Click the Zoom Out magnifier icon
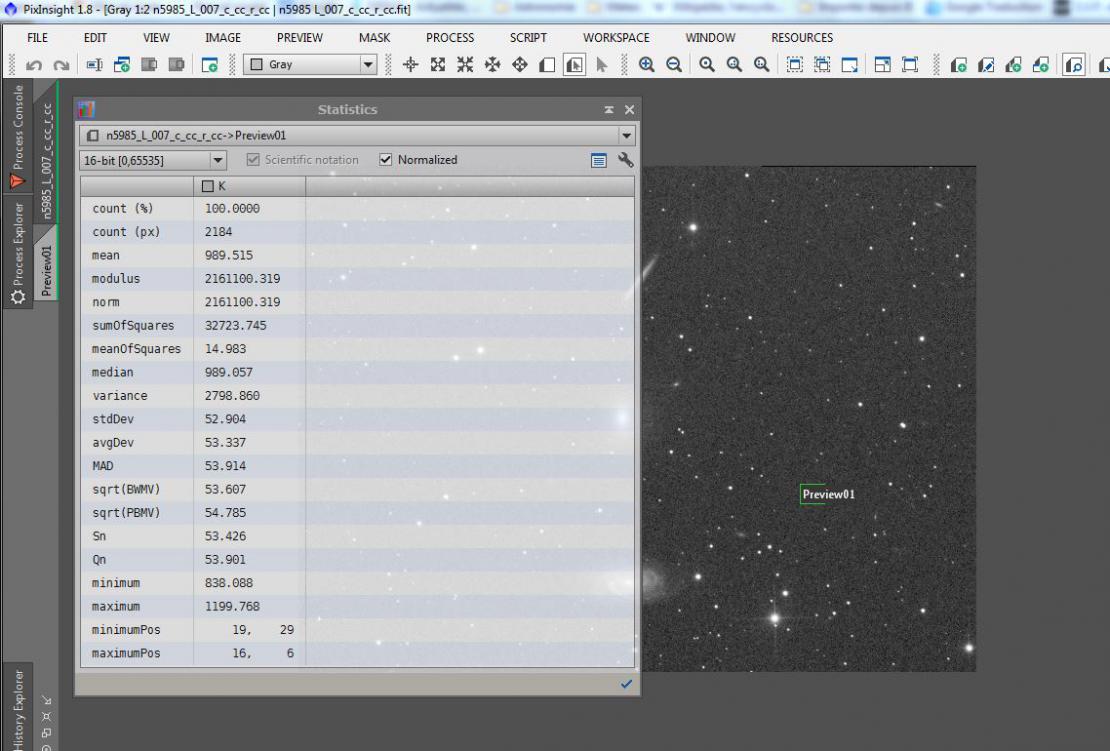Image resolution: width=1110 pixels, height=751 pixels. pyautogui.click(x=674, y=64)
